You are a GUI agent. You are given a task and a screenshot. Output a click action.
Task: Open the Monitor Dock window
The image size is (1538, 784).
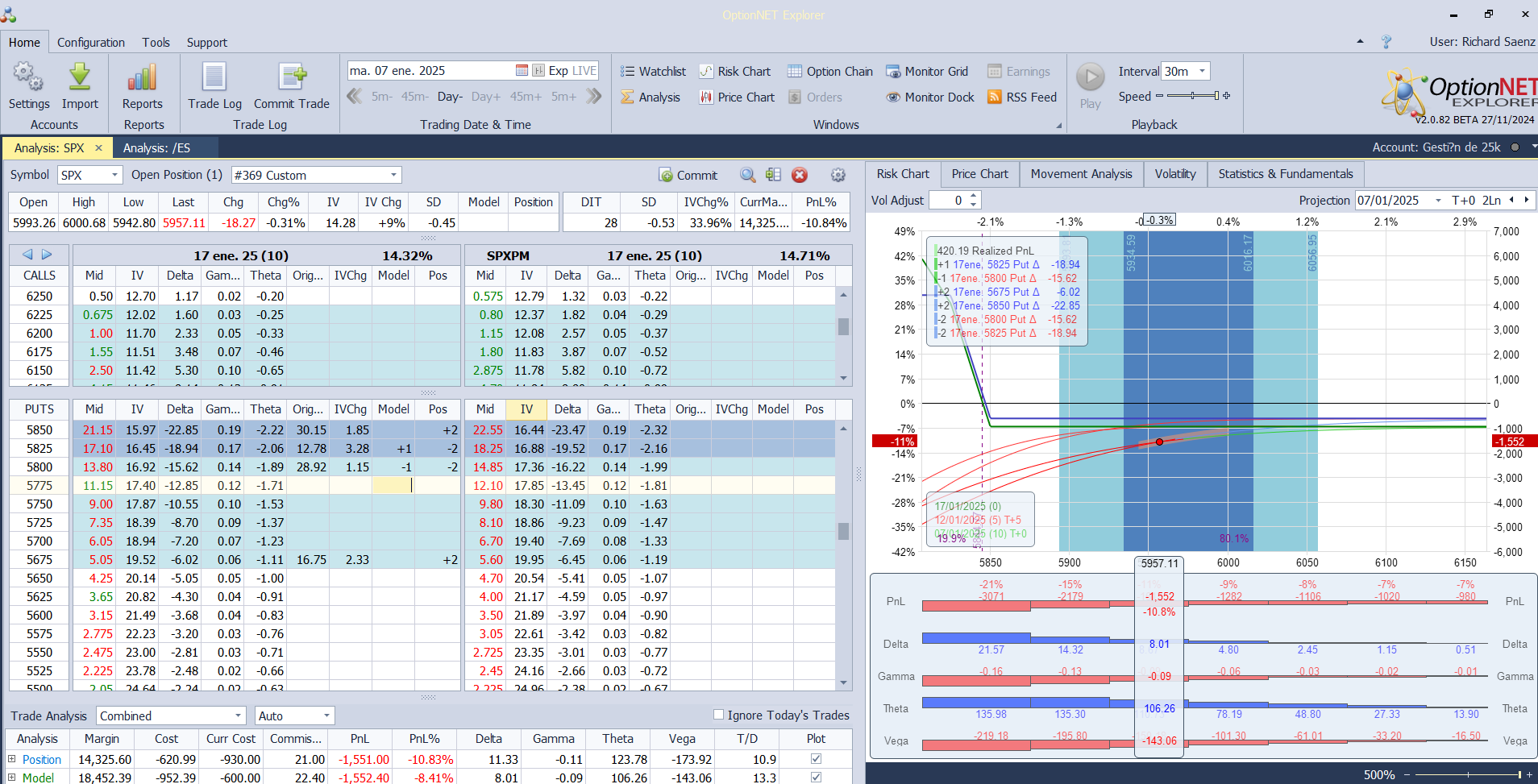coord(930,97)
